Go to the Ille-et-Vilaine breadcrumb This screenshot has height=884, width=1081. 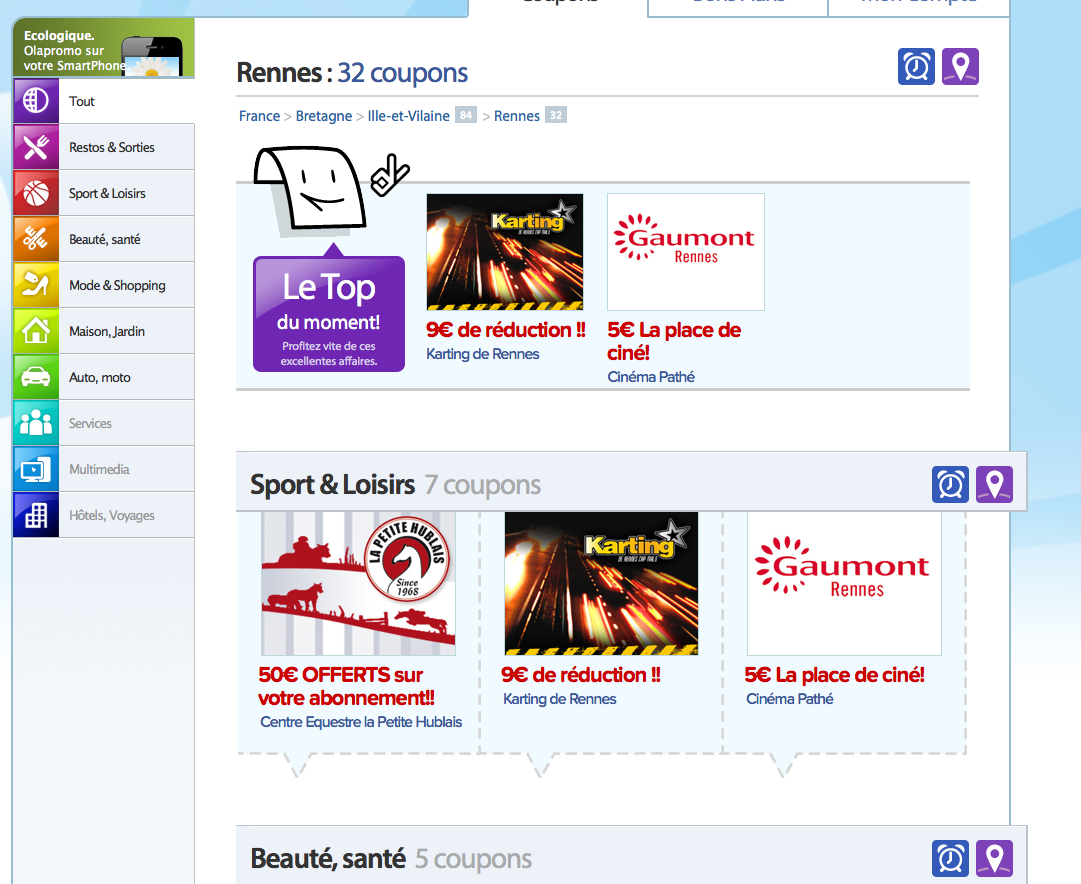[x=408, y=116]
